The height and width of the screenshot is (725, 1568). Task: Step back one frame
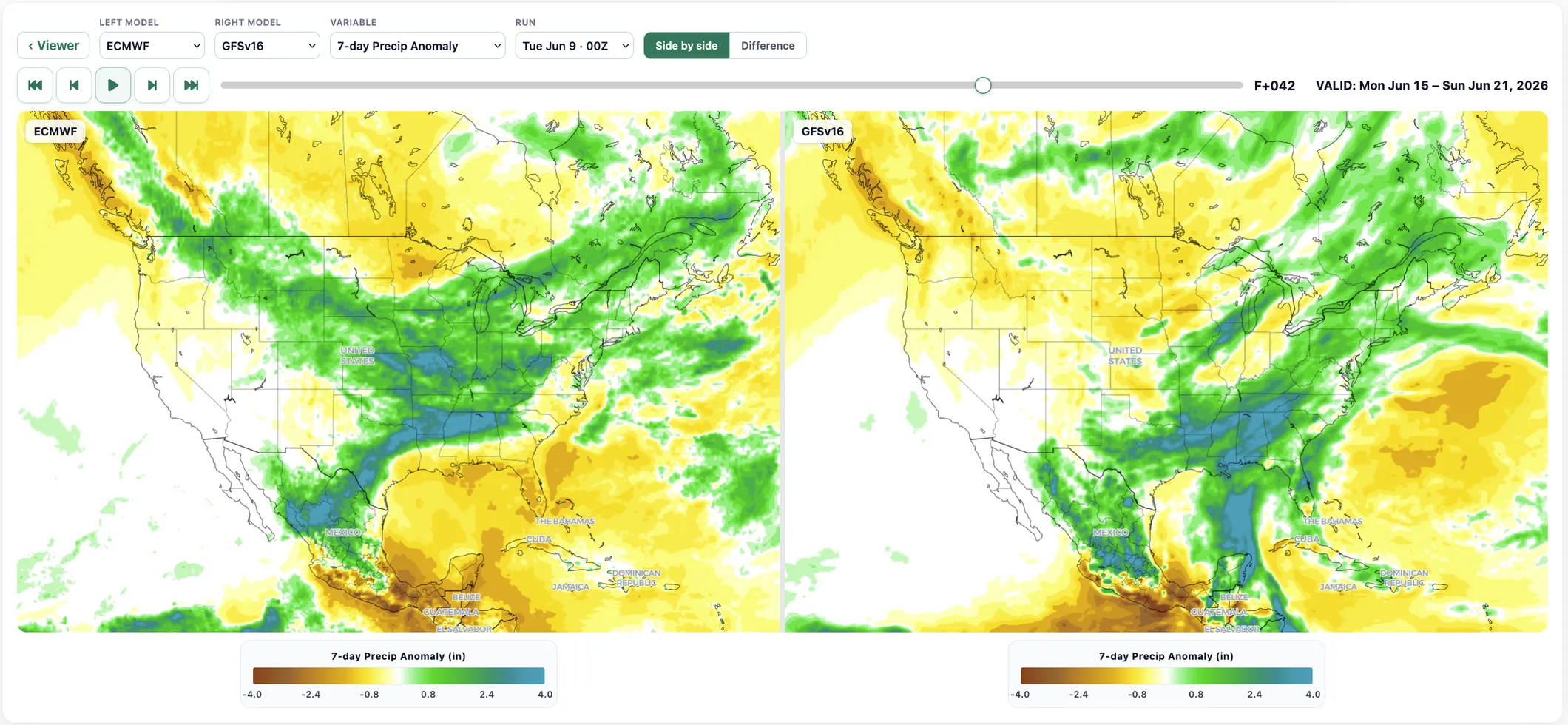(x=74, y=85)
